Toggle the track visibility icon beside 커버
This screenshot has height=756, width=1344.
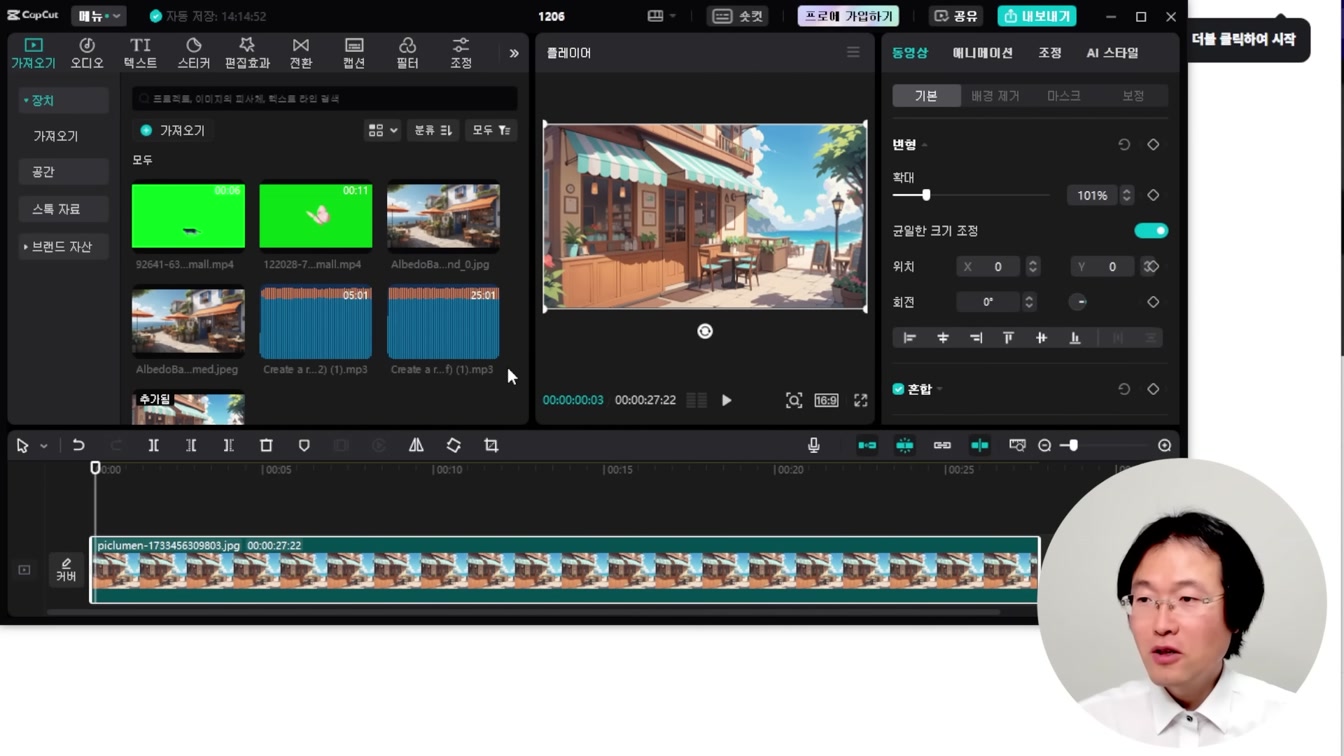click(x=24, y=570)
